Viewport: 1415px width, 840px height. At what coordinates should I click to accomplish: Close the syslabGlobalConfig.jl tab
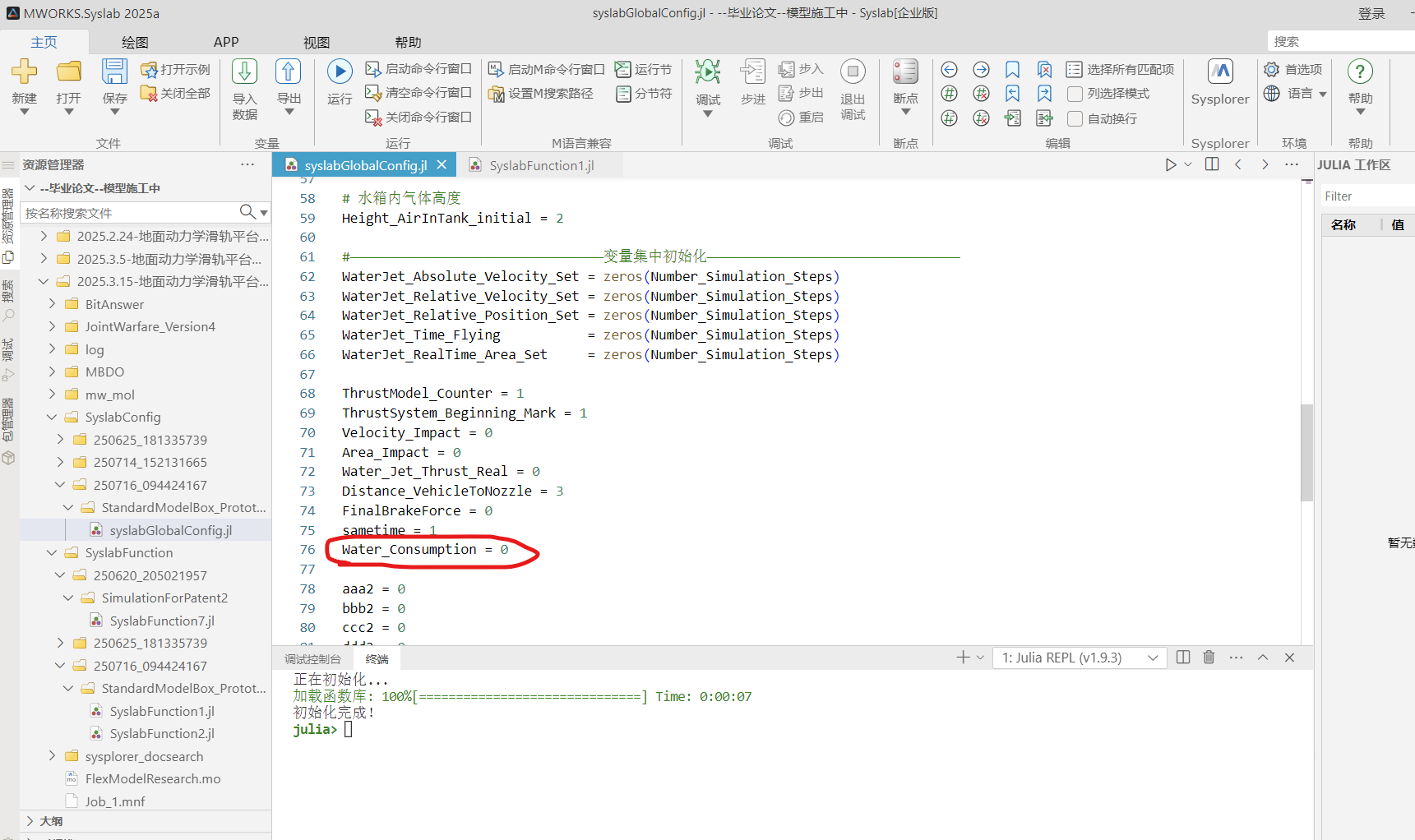(x=442, y=164)
